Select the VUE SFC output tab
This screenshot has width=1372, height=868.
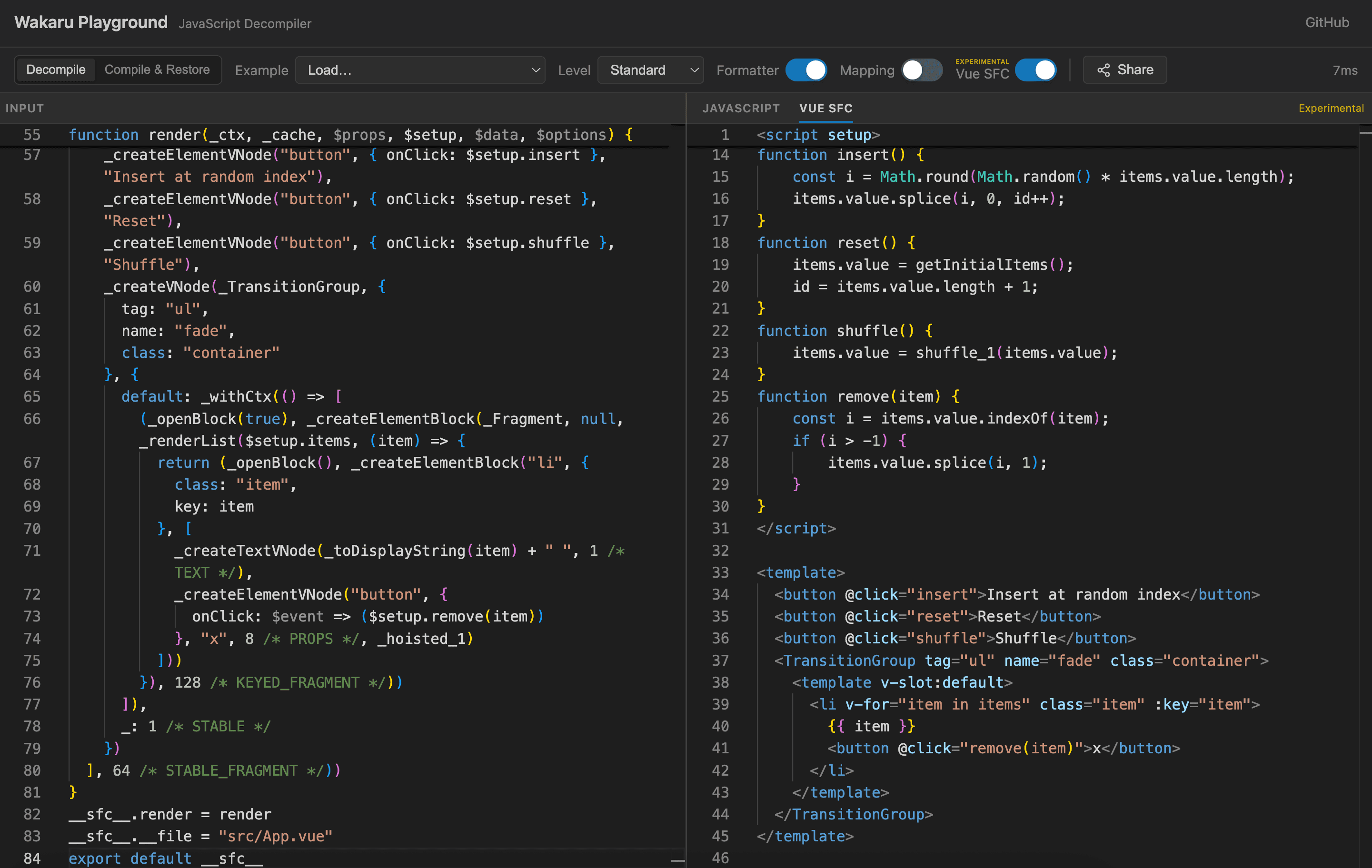point(825,108)
